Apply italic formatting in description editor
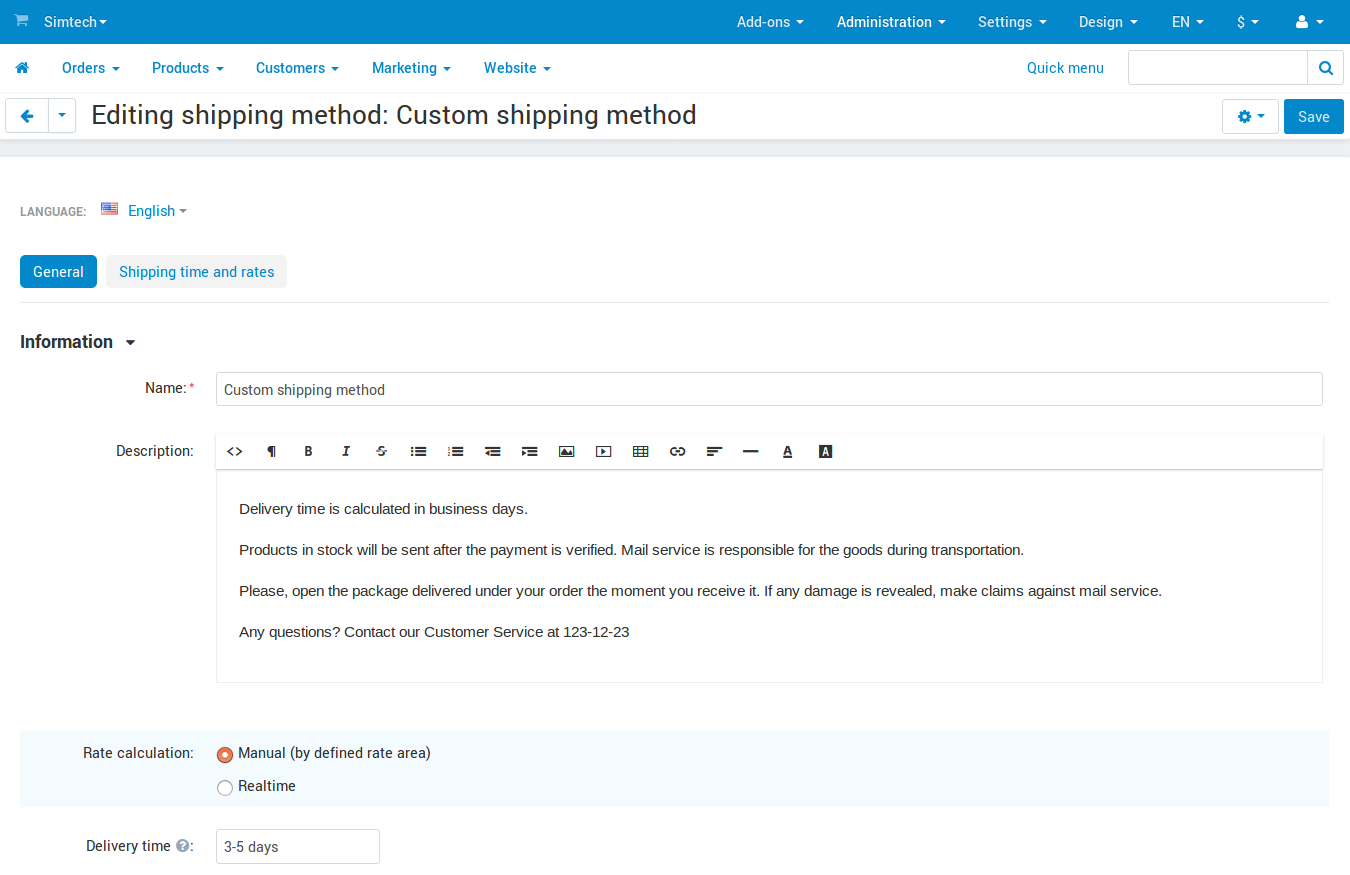This screenshot has width=1350, height=875. pos(346,451)
